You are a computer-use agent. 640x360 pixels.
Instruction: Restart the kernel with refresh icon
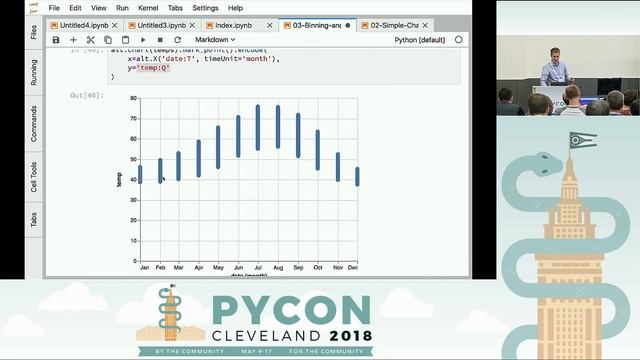click(x=178, y=40)
